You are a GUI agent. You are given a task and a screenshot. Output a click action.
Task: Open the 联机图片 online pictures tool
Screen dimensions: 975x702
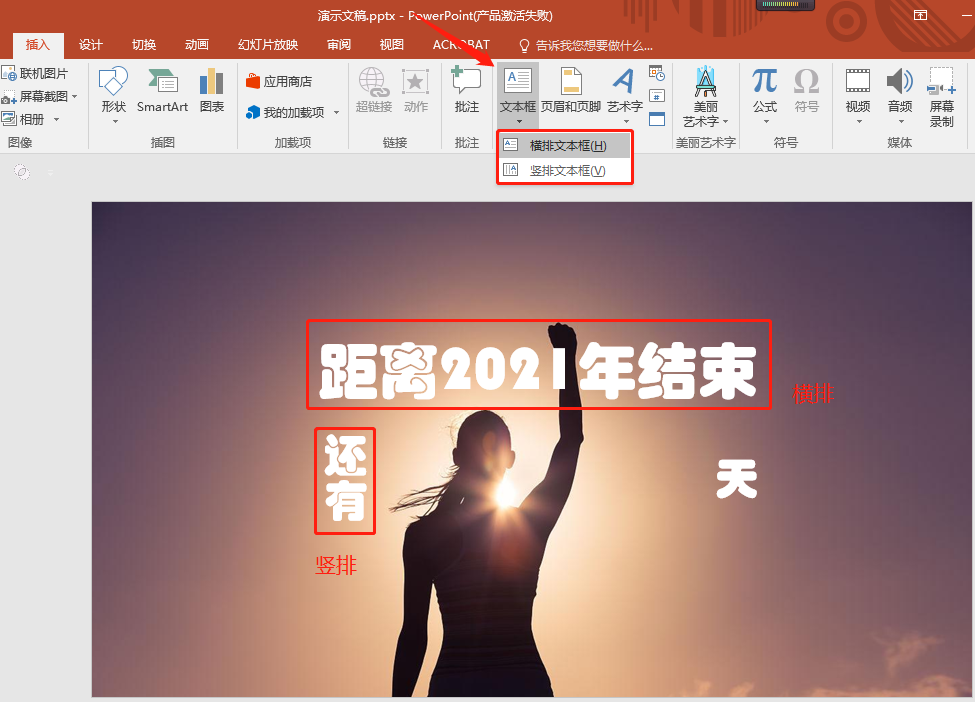[x=34, y=73]
